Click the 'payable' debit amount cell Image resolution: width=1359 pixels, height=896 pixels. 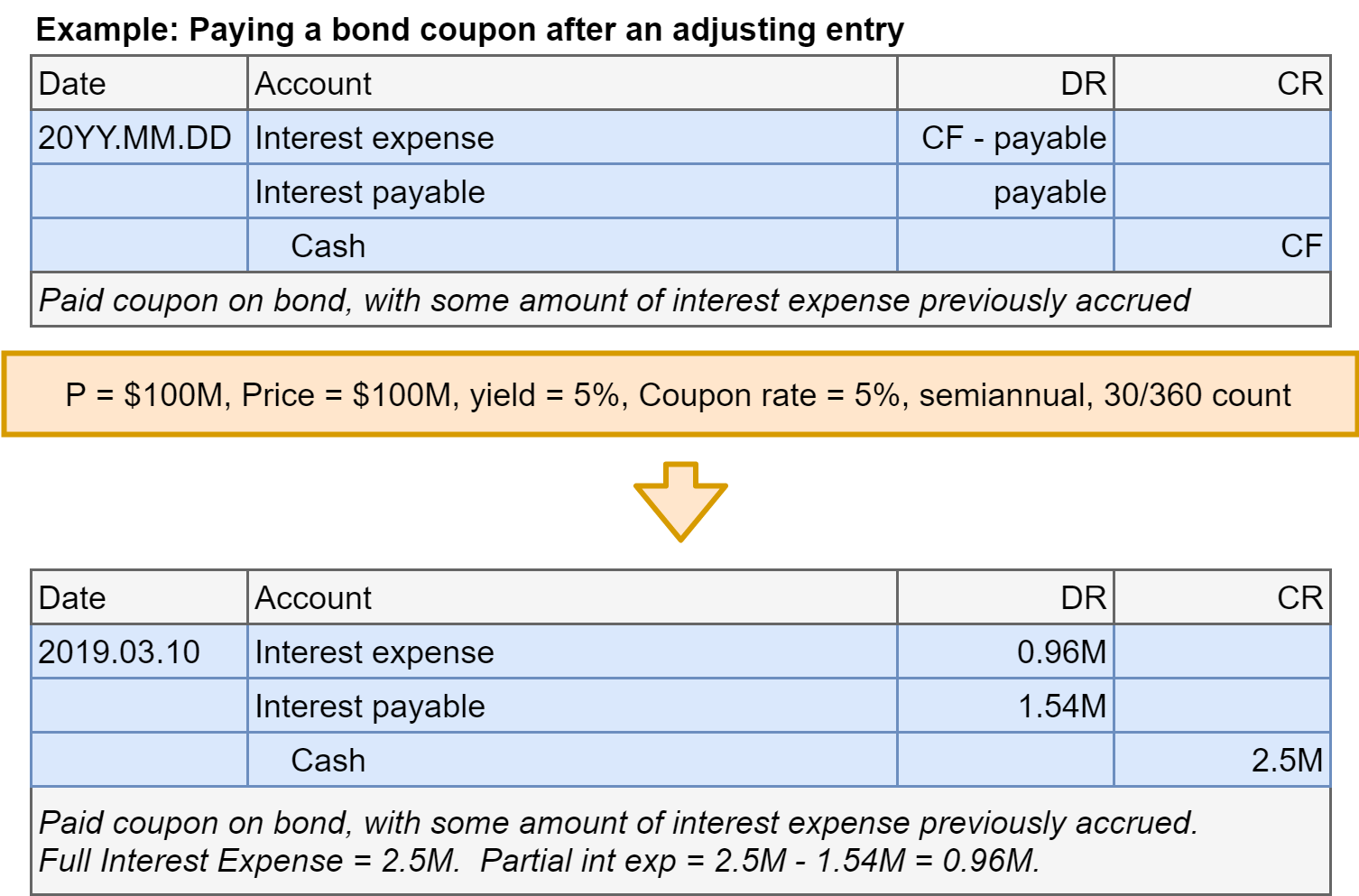pyautogui.click(x=1049, y=192)
